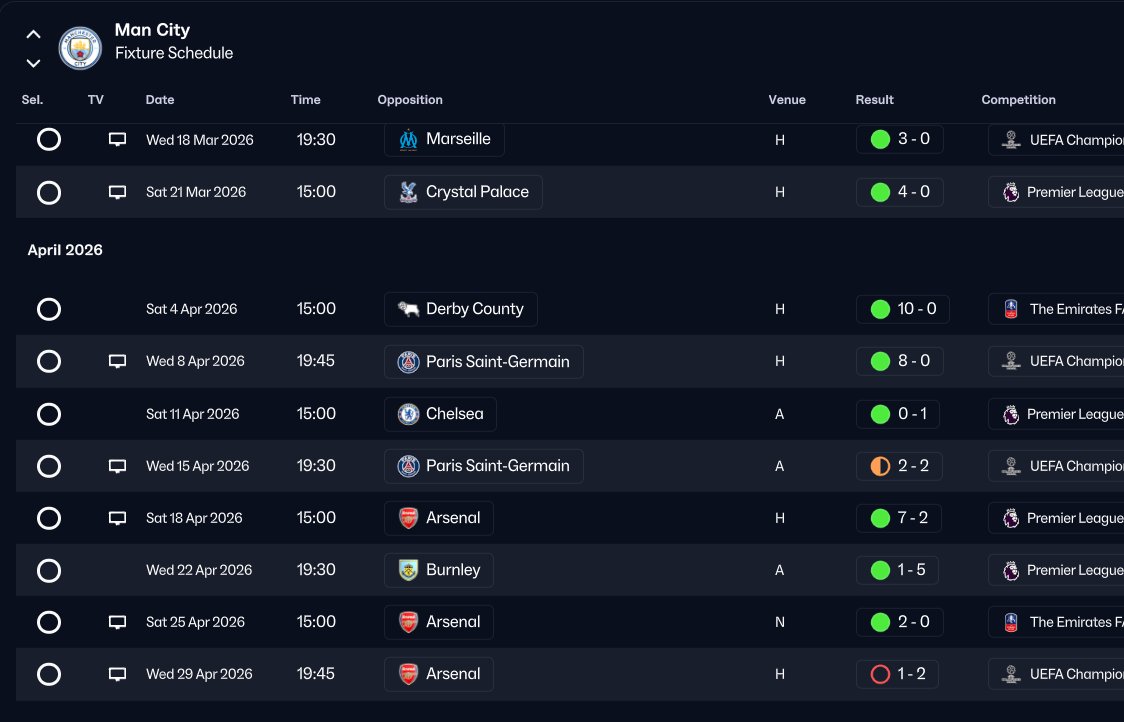Click the Chelsea club crest icon

click(408, 414)
